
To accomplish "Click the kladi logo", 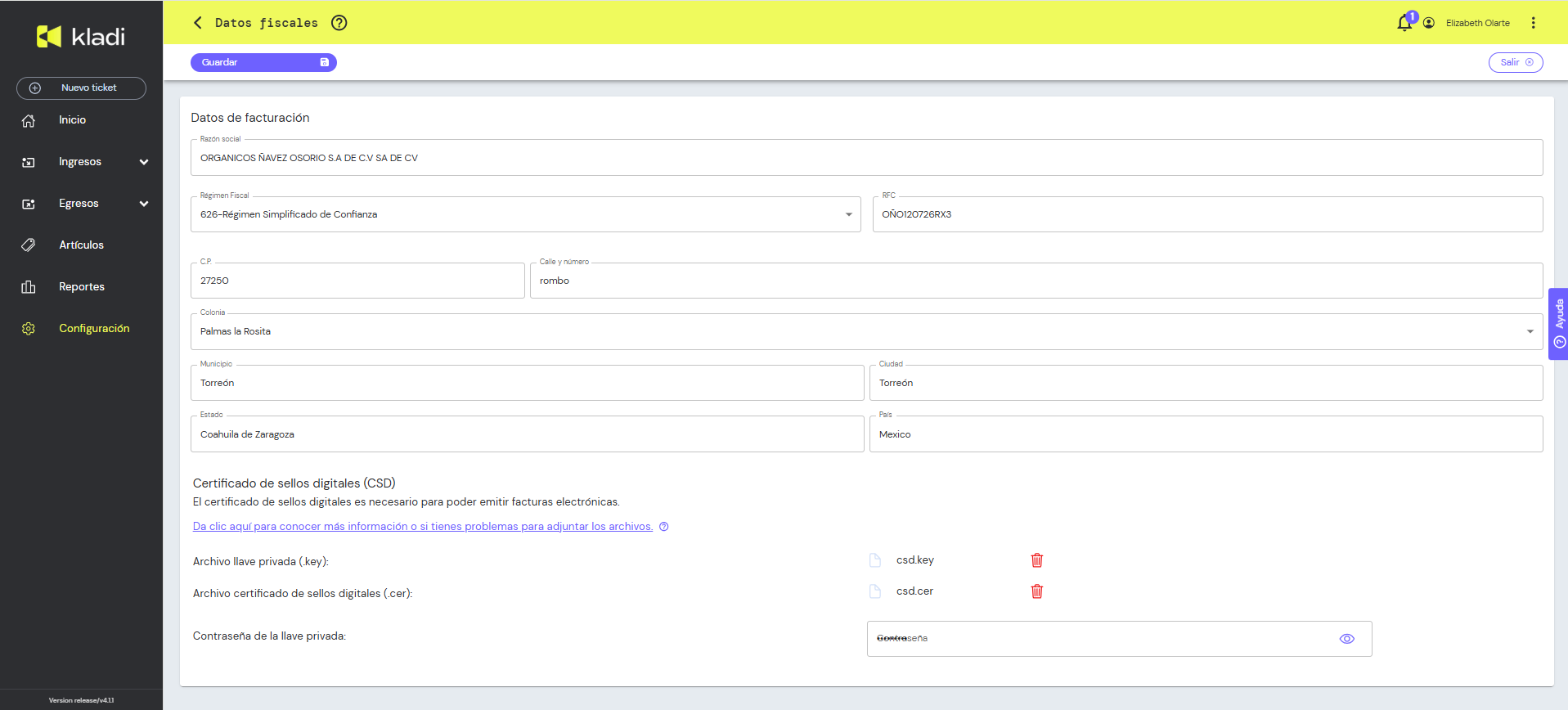I will (81, 36).
